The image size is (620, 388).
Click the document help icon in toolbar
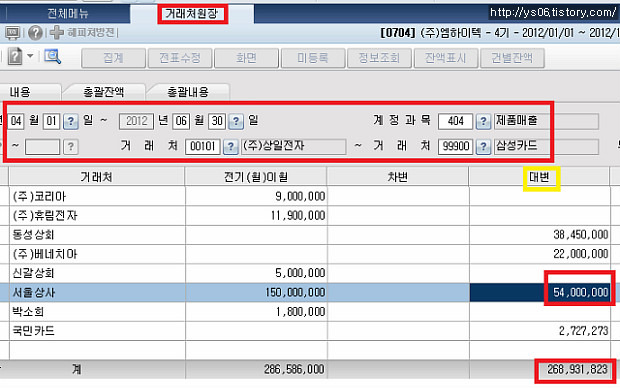click(x=15, y=56)
